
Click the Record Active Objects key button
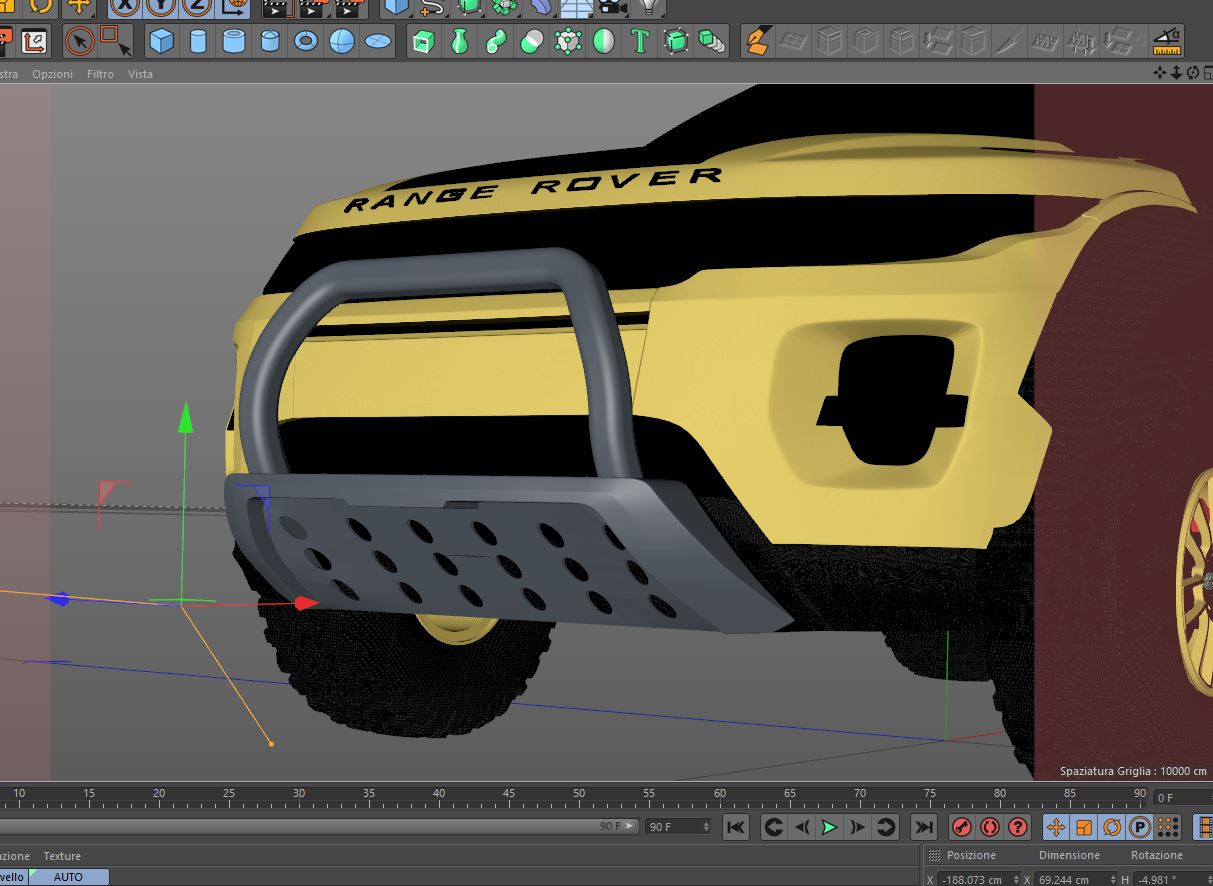(962, 827)
